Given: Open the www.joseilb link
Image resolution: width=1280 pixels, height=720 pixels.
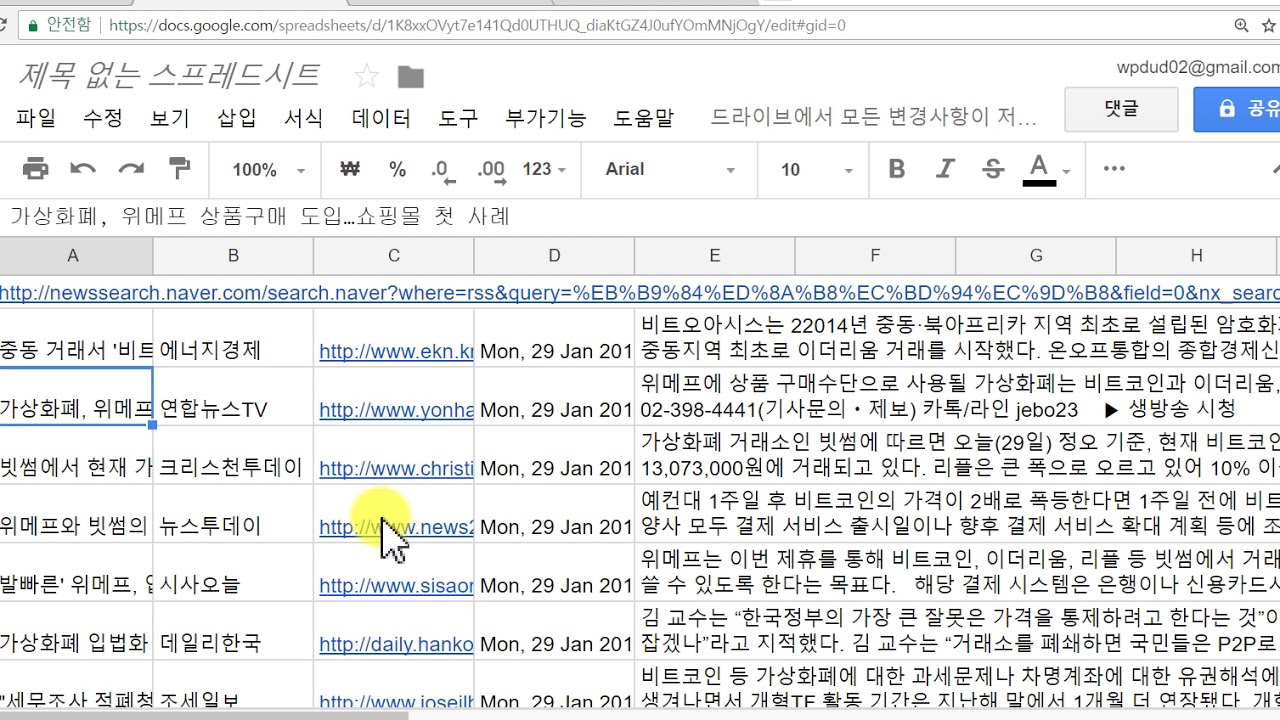Looking at the screenshot, I should [x=396, y=701].
